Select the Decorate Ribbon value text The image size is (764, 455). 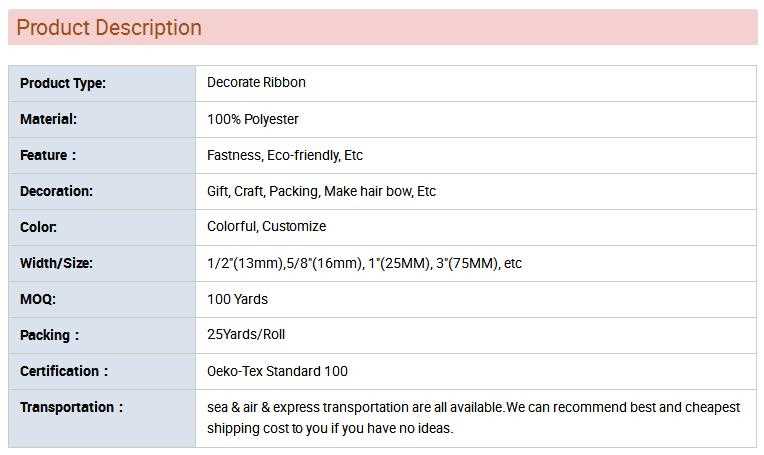coord(256,83)
